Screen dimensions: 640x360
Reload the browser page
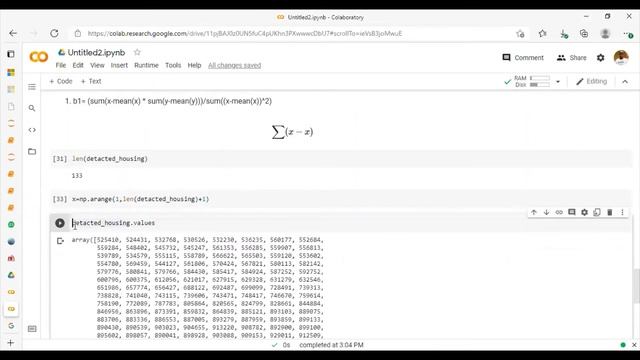pyautogui.click(x=54, y=33)
